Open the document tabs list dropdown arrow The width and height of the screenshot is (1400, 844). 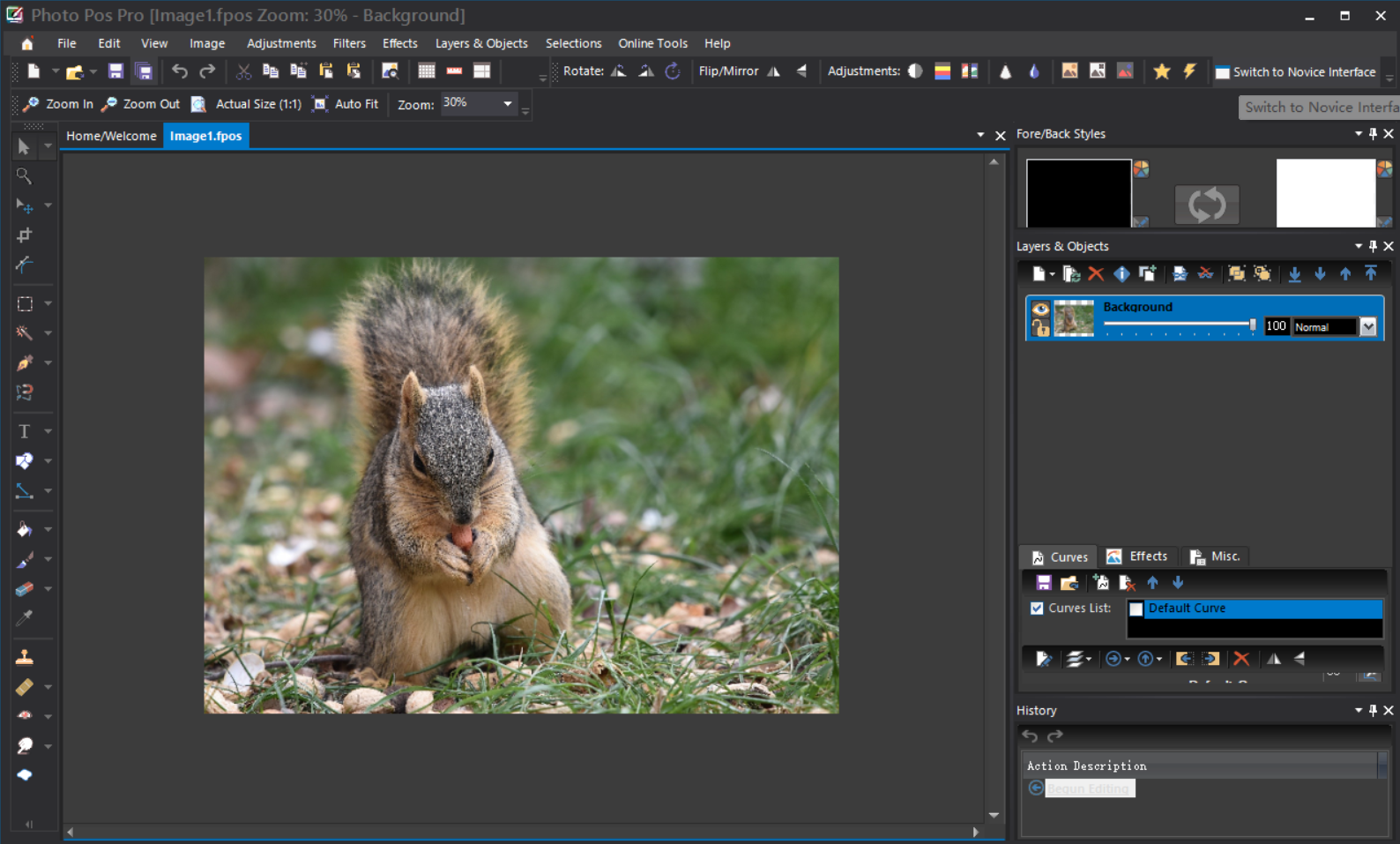(980, 135)
